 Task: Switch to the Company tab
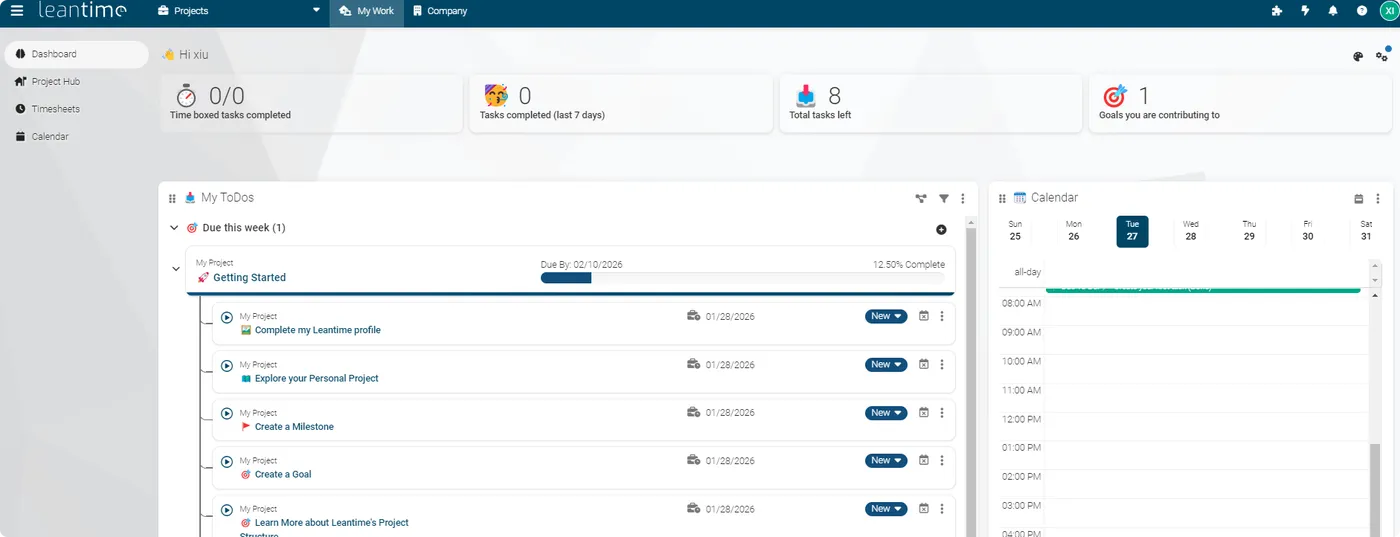point(440,11)
